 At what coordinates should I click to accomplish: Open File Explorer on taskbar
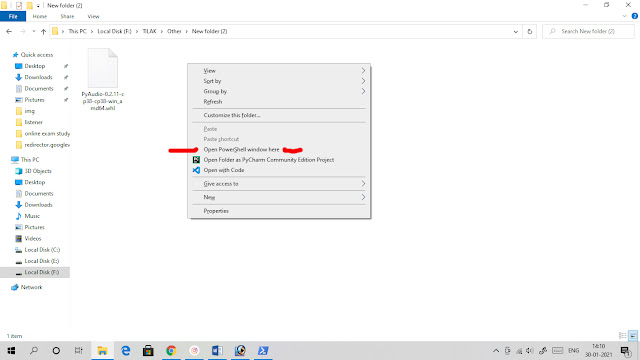click(102, 351)
